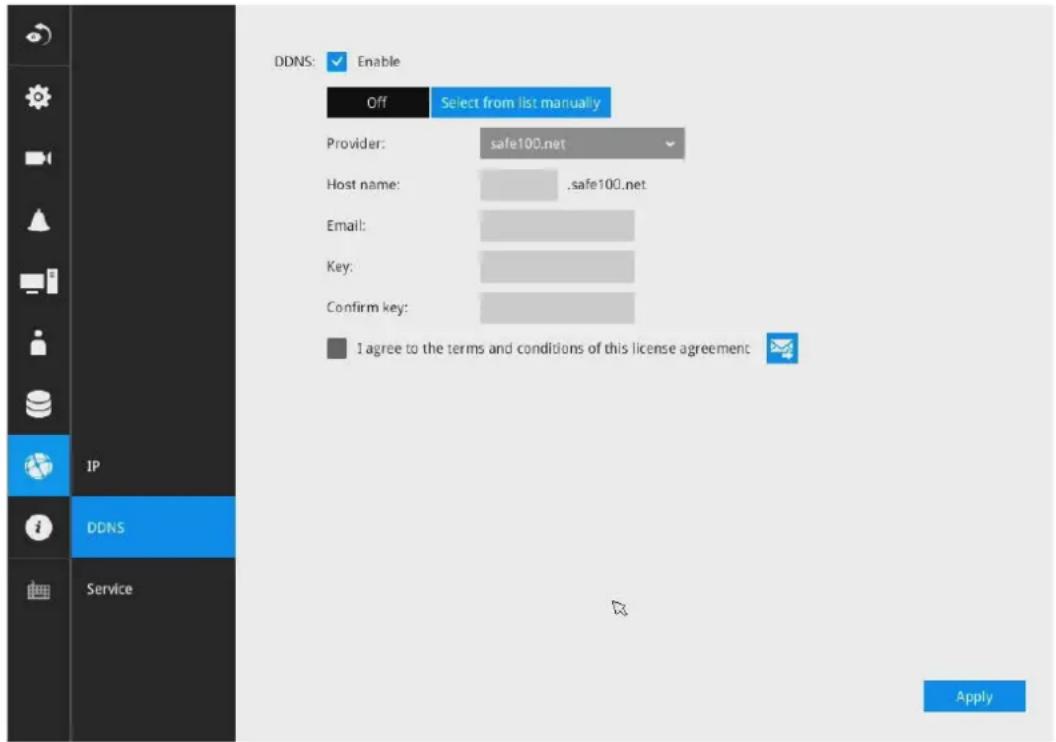This screenshot has height=742, width=1056.
Task: Click the Apply button
Action: (975, 696)
